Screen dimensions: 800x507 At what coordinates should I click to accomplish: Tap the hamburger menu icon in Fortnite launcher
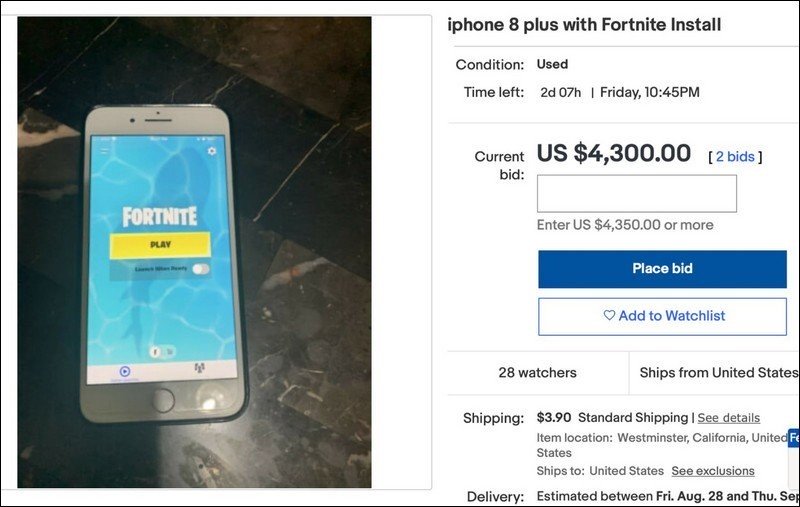[x=105, y=150]
